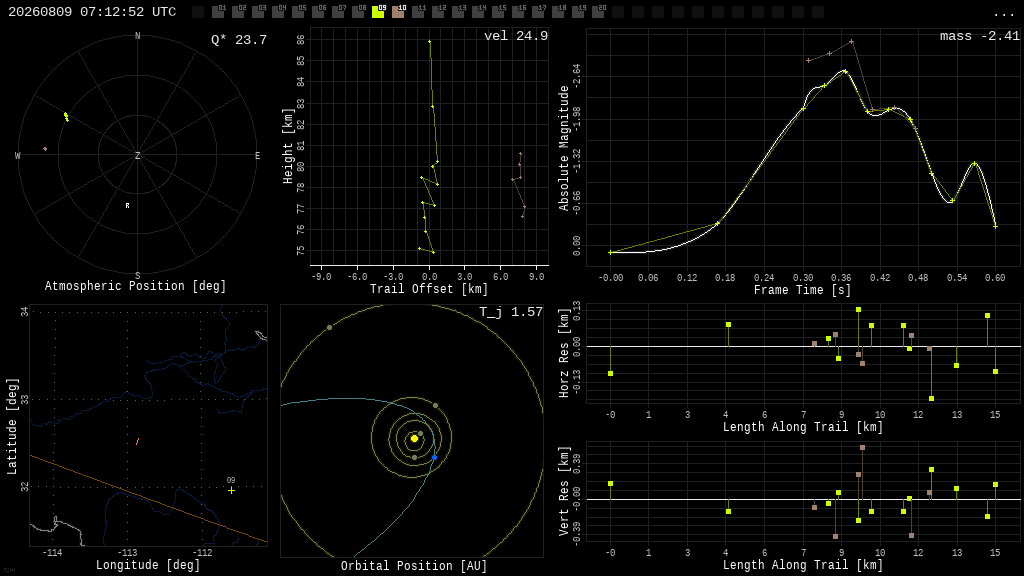Click the orange meteor track on map
Screen dimensions: 1024x576
137,442
